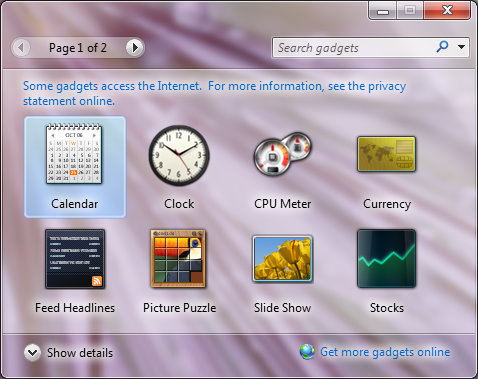The image size is (478, 379).
Task: Click the CPU Meter label text
Action: click(282, 204)
